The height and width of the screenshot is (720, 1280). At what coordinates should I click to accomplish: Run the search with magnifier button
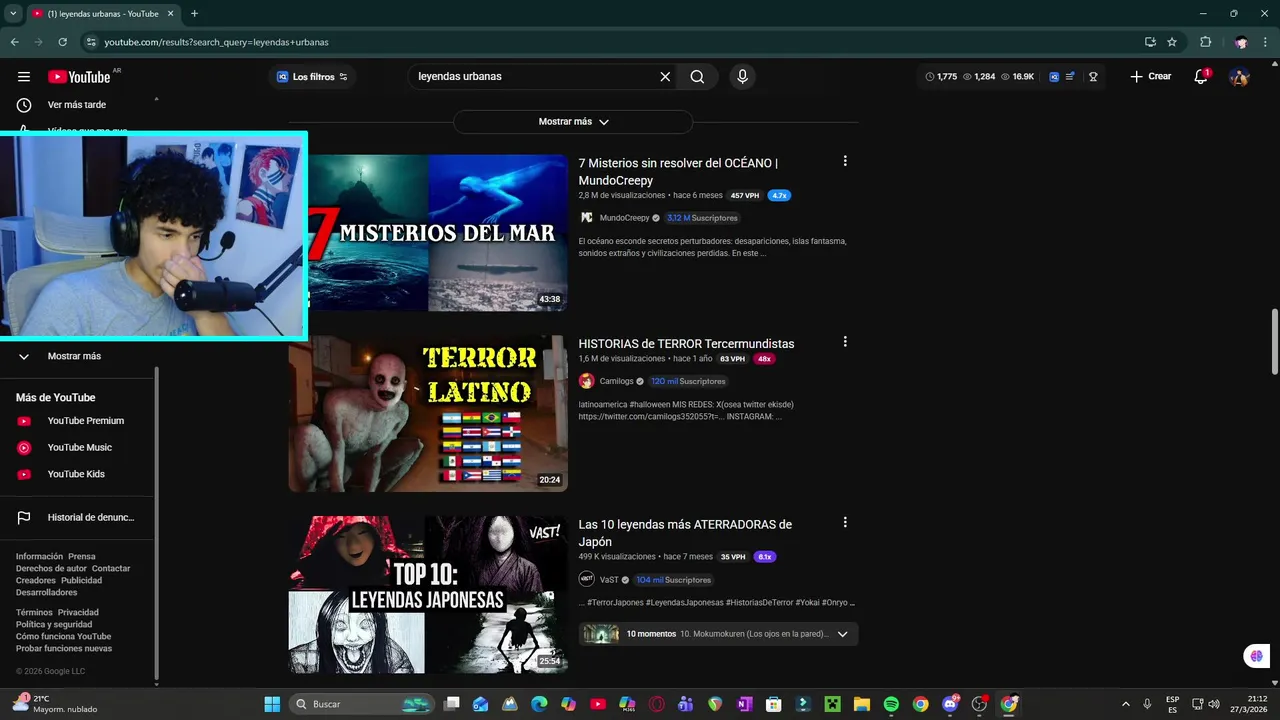click(x=697, y=77)
